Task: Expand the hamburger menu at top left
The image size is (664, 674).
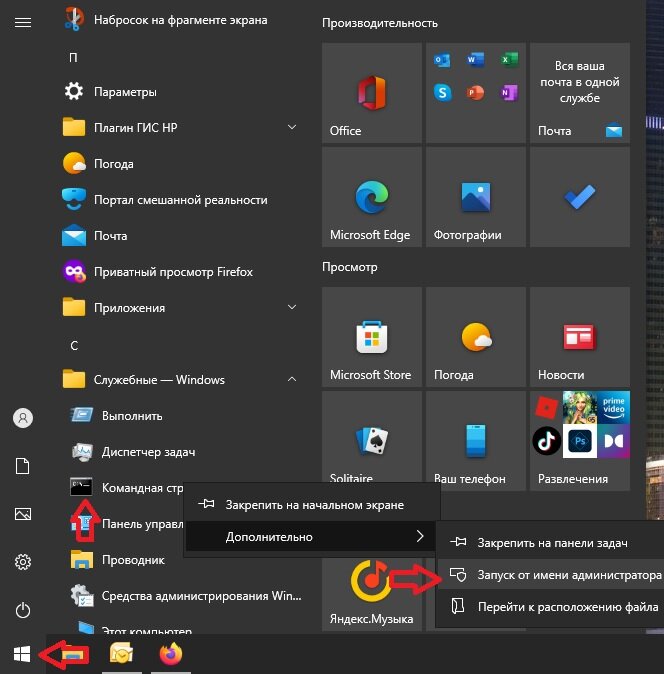Action: click(x=23, y=22)
